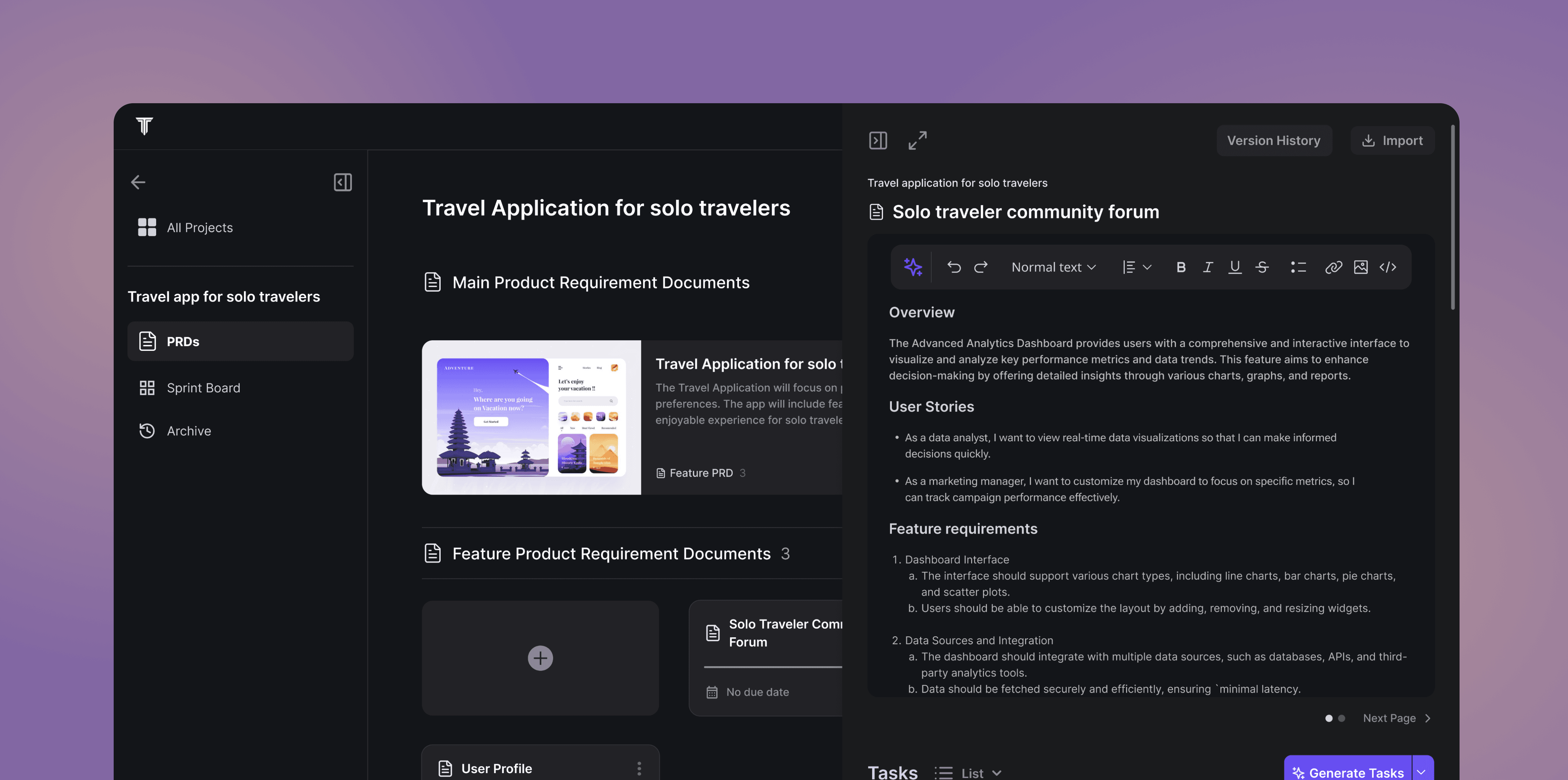Image resolution: width=1568 pixels, height=780 pixels.
Task: Open Version History
Action: tap(1273, 140)
